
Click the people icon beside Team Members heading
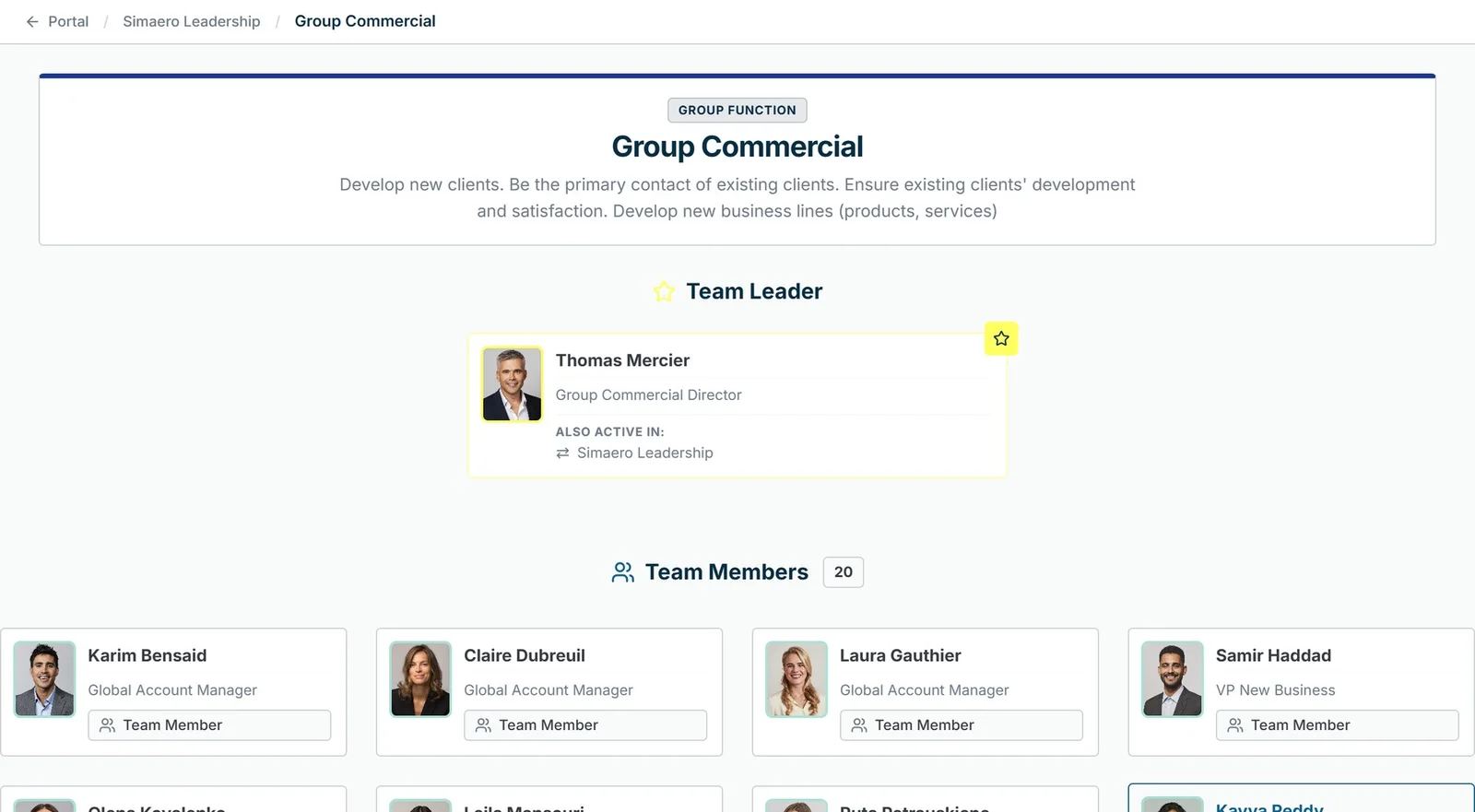coord(623,572)
